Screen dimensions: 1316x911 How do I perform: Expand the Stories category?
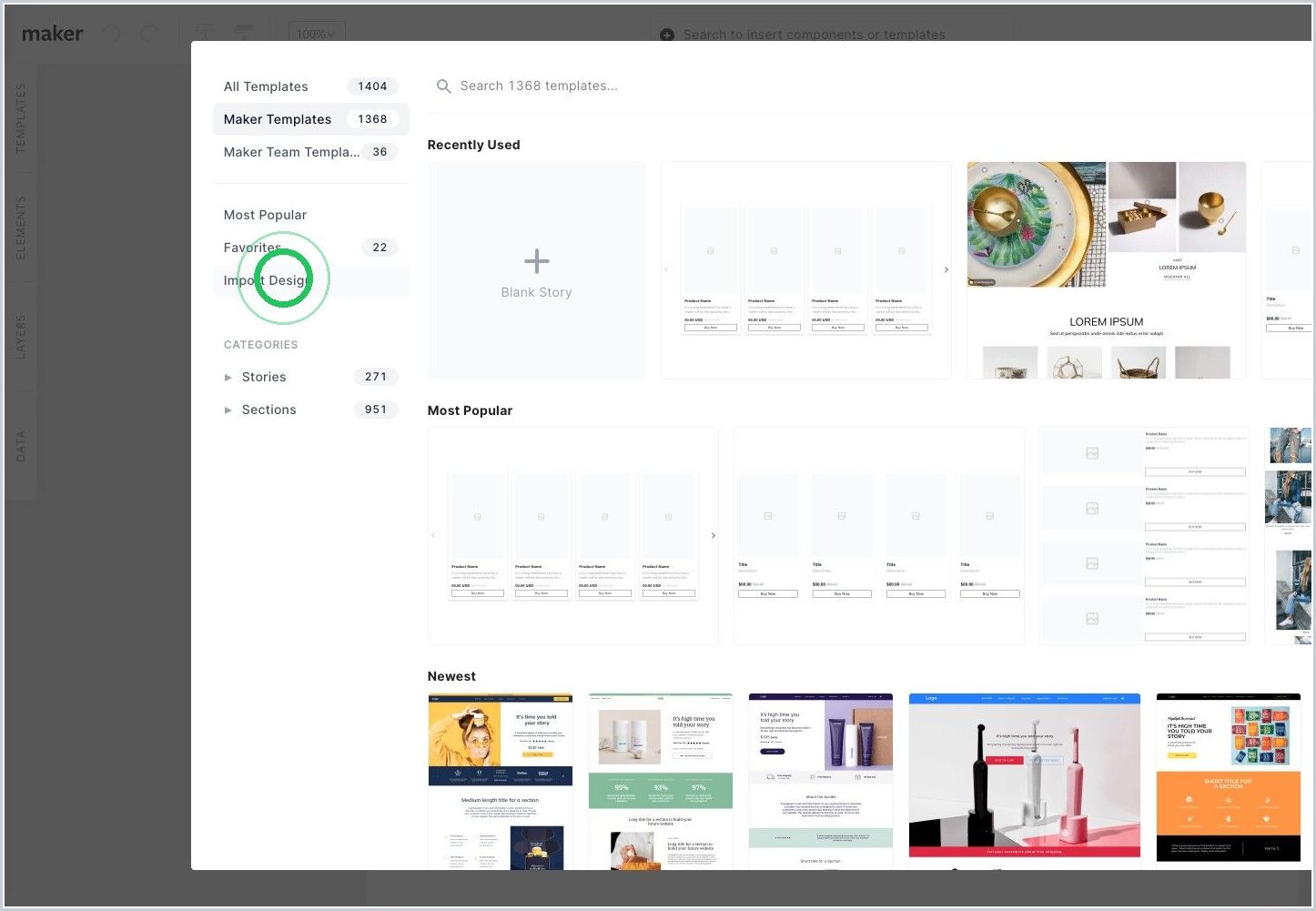click(228, 377)
